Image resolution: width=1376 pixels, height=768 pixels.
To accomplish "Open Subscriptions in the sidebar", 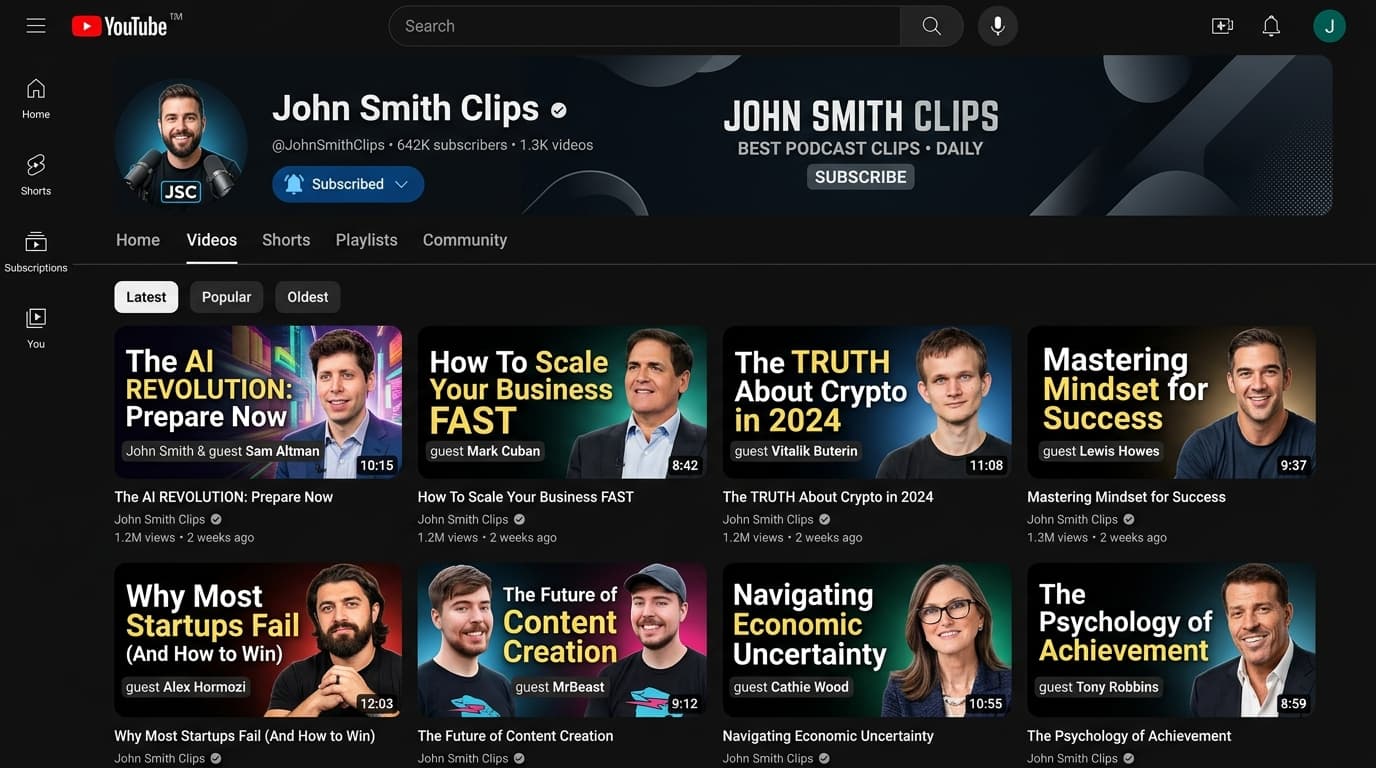I will point(36,251).
